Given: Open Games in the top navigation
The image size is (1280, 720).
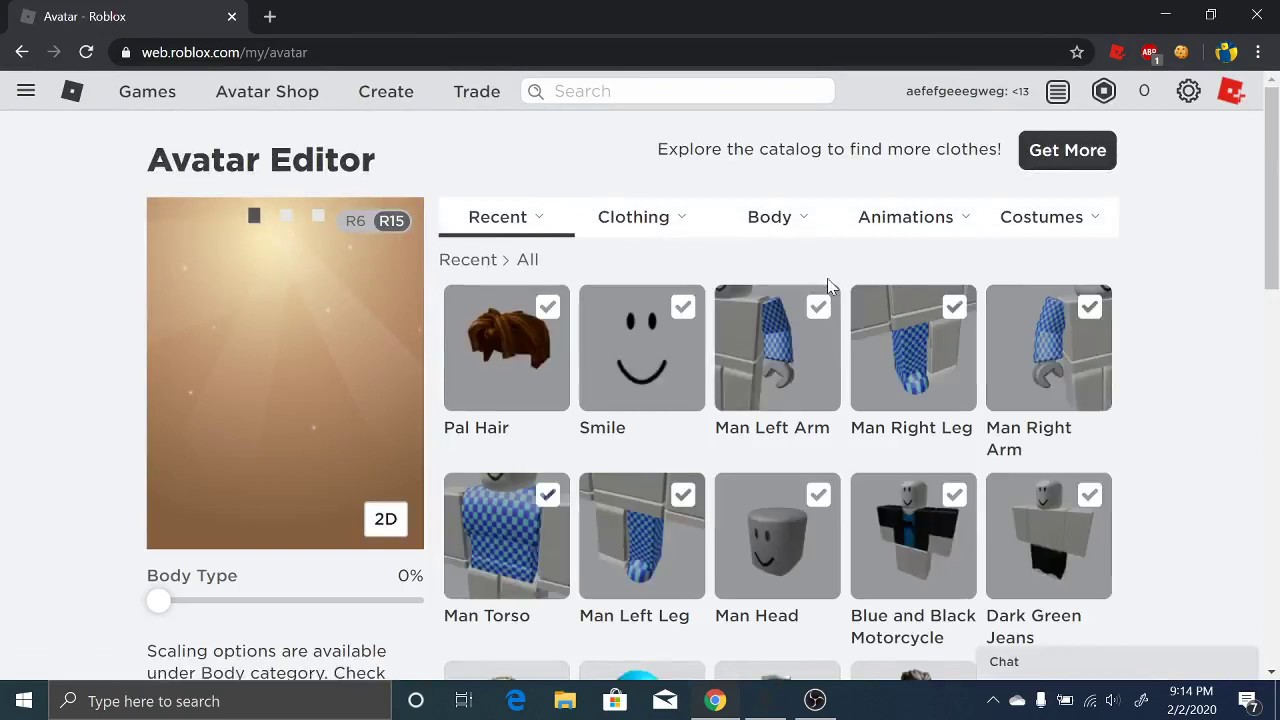Looking at the screenshot, I should (147, 91).
